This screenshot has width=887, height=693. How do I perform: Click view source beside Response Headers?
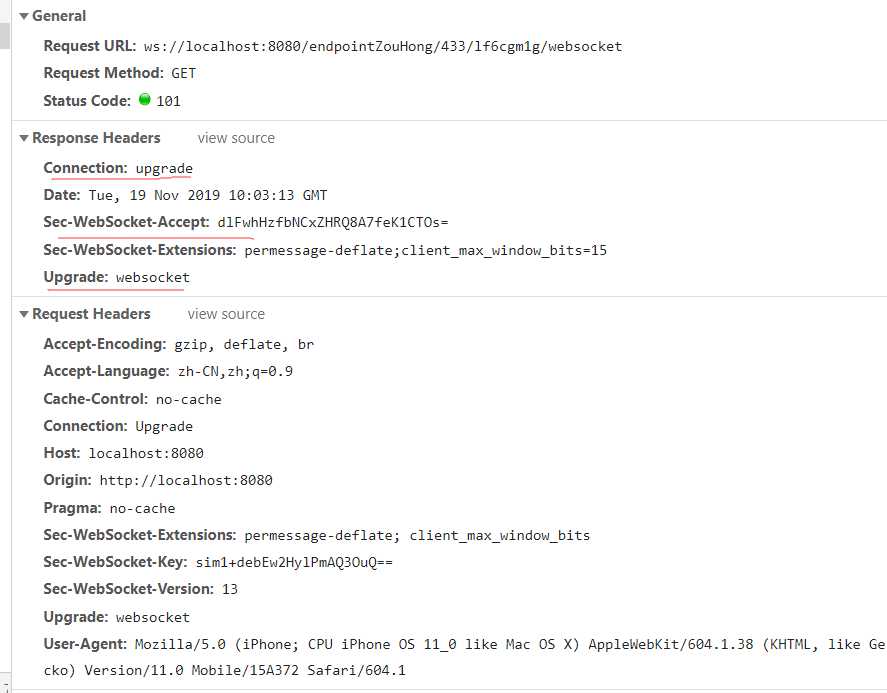(236, 138)
